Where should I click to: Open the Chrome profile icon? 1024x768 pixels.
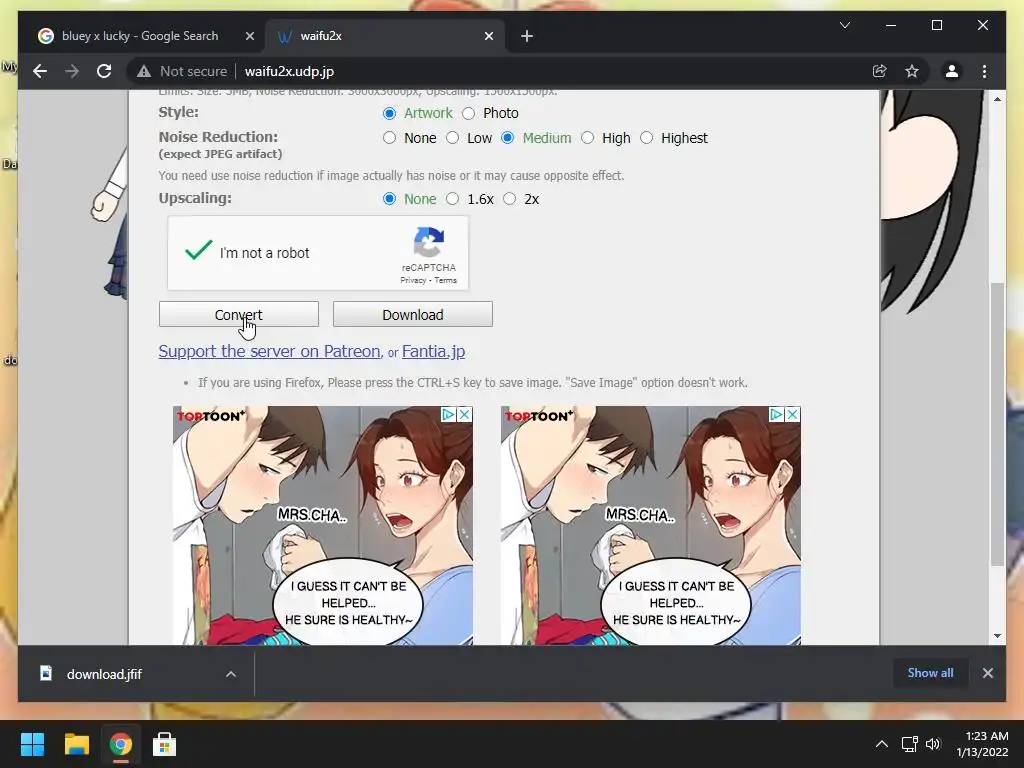952,71
